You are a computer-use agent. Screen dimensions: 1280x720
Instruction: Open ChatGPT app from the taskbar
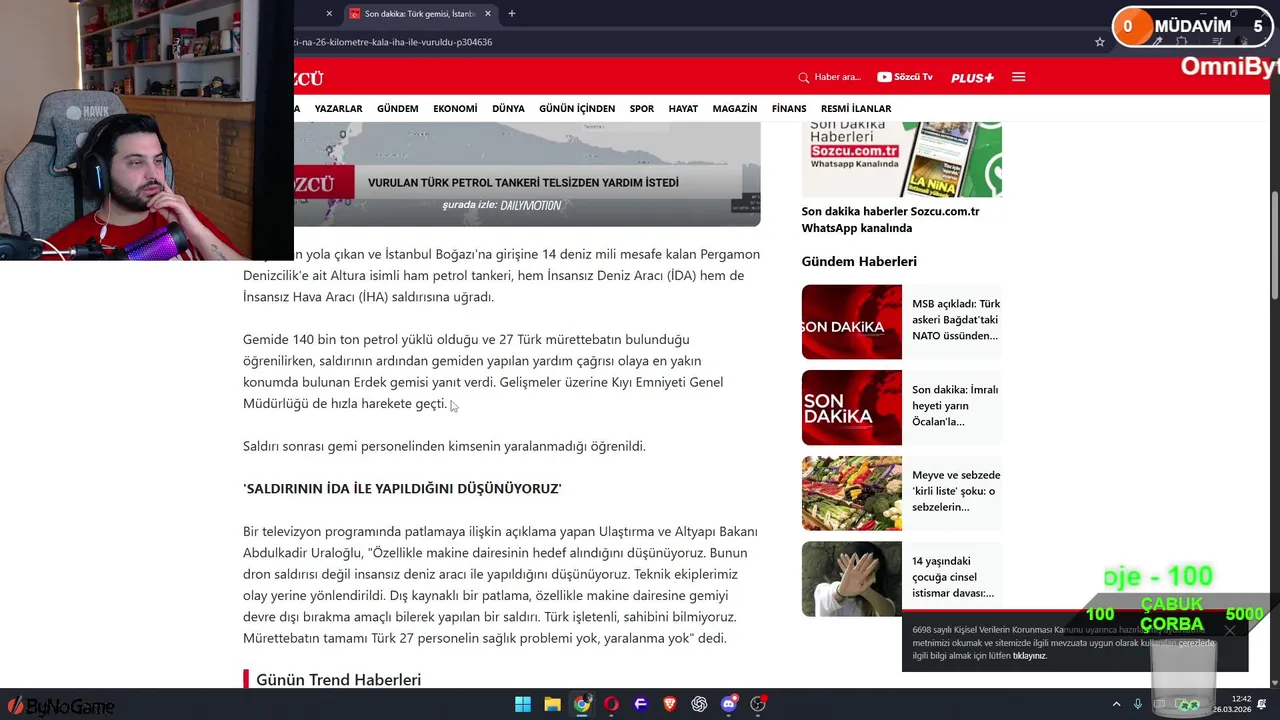click(699, 704)
